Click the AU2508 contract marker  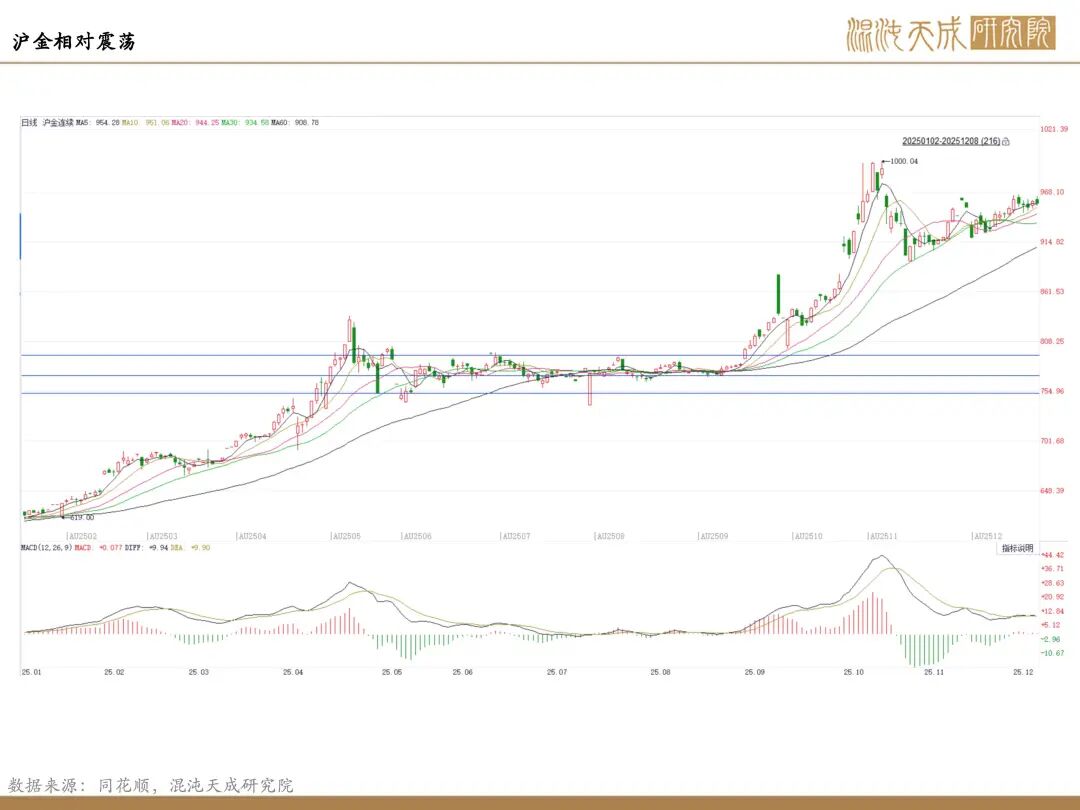click(610, 536)
